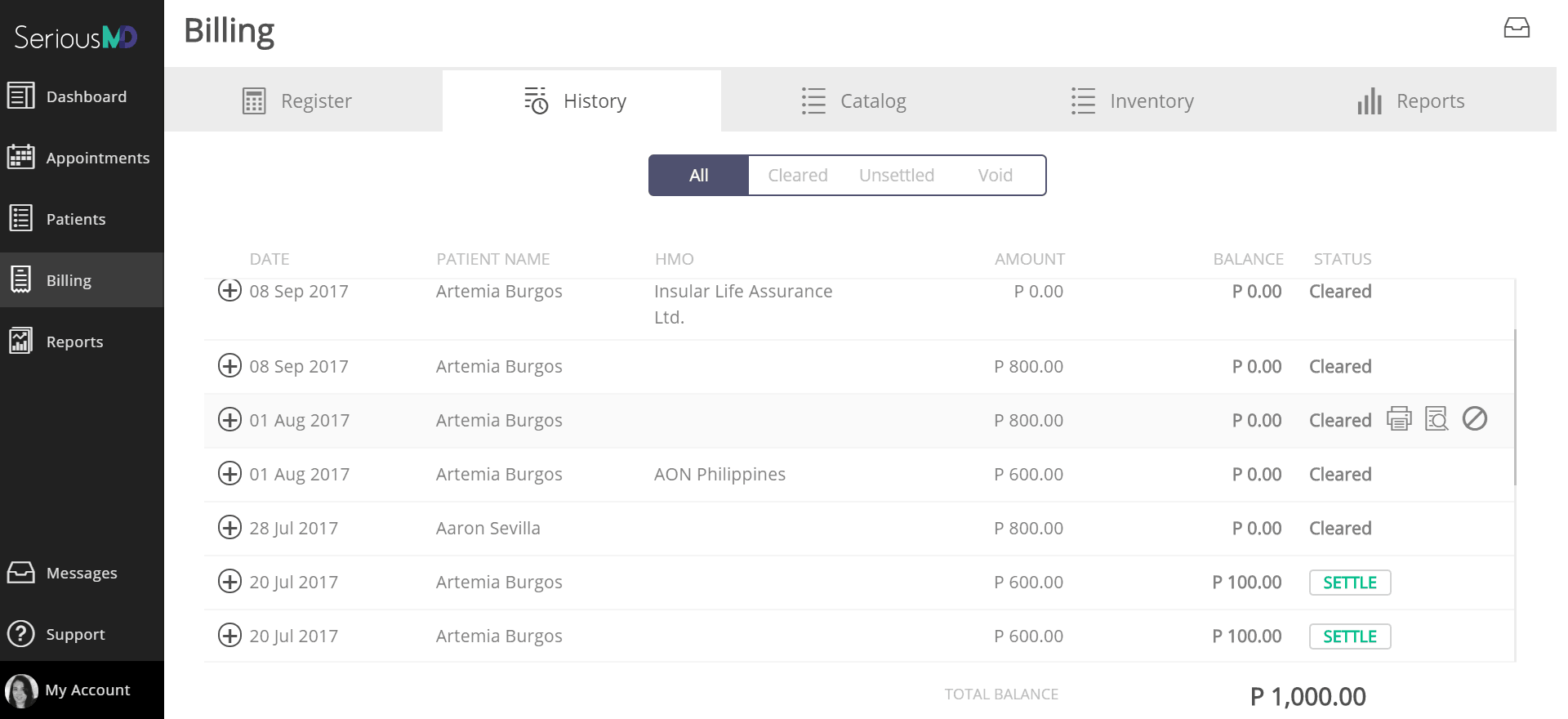Filter history by Unsettled
This screenshot has width=1568, height=719.
[x=897, y=175]
